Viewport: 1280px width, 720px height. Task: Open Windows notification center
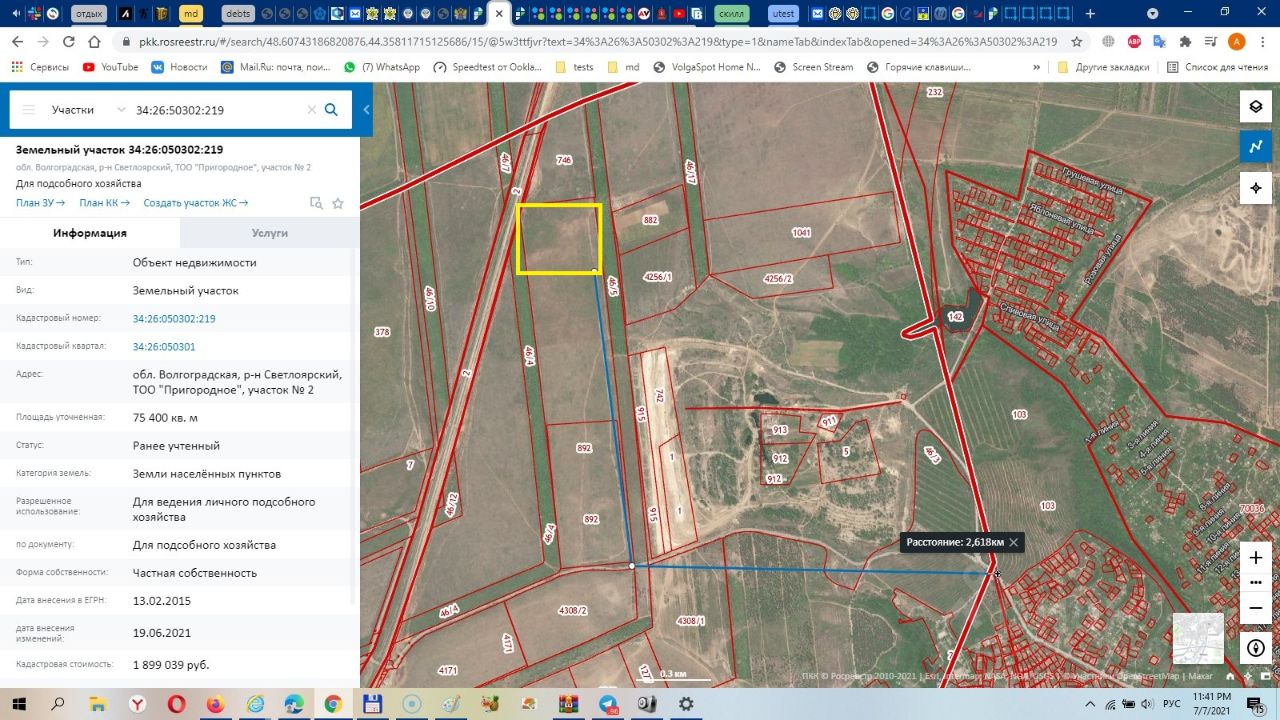(1256, 704)
